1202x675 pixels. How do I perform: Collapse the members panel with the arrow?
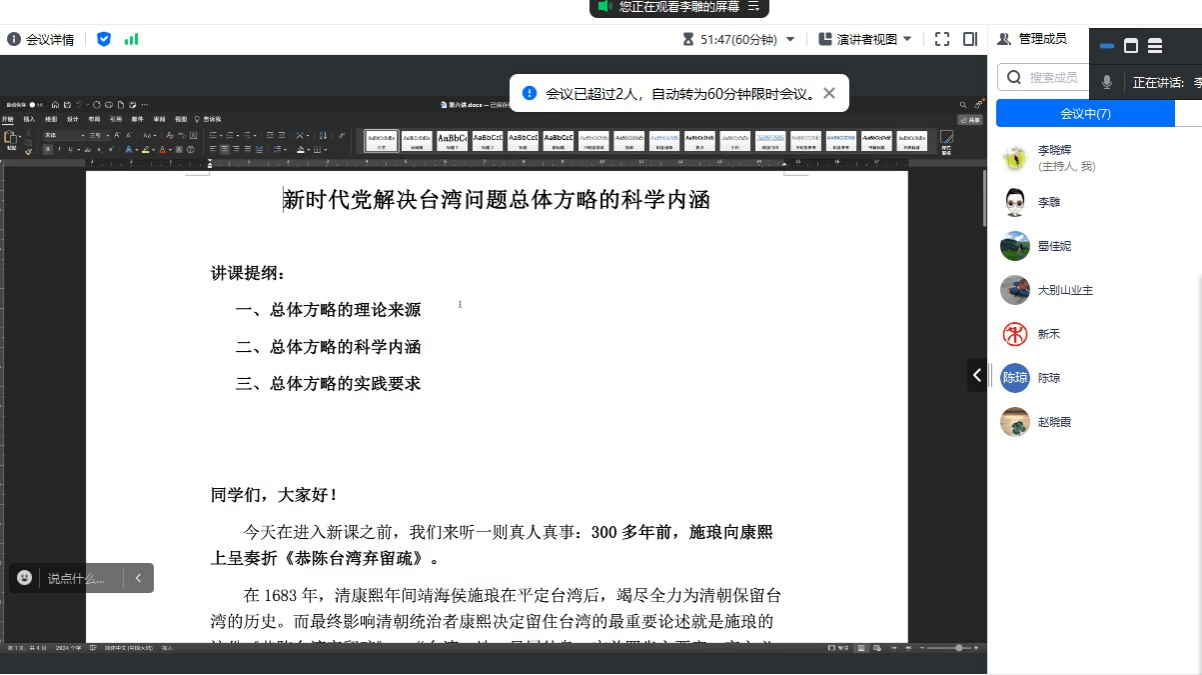[977, 375]
